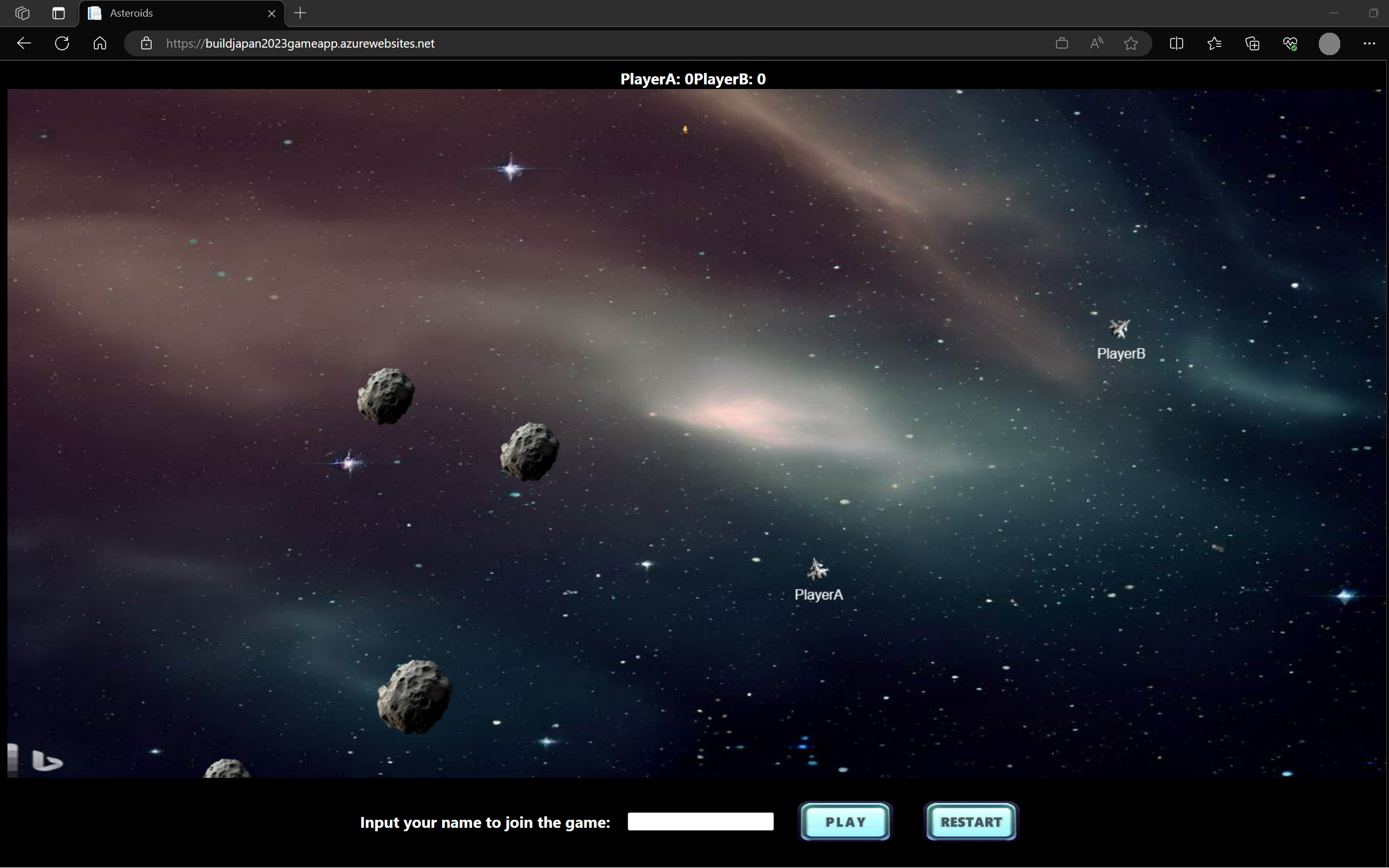View site information lock icon
Image resolution: width=1389 pixels, height=868 pixels.
click(146, 43)
